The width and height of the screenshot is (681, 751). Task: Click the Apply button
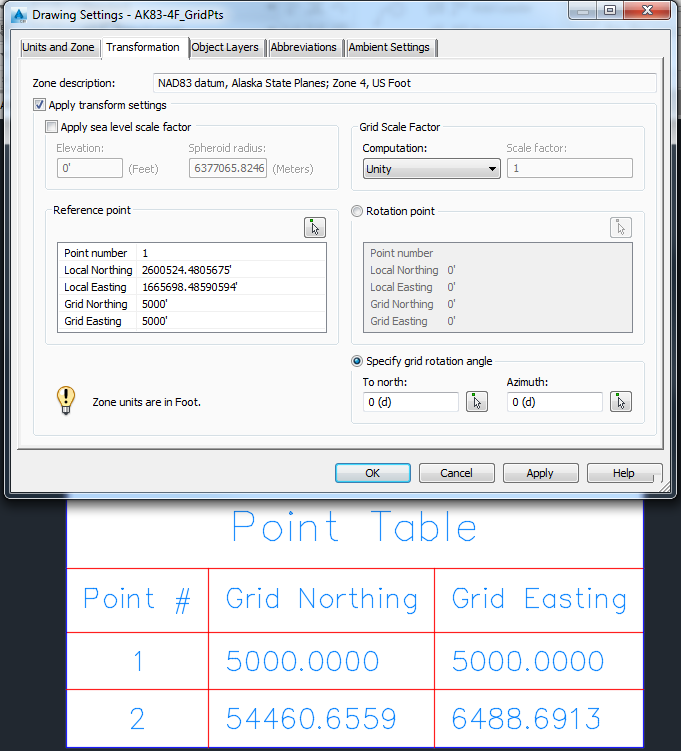[x=540, y=473]
